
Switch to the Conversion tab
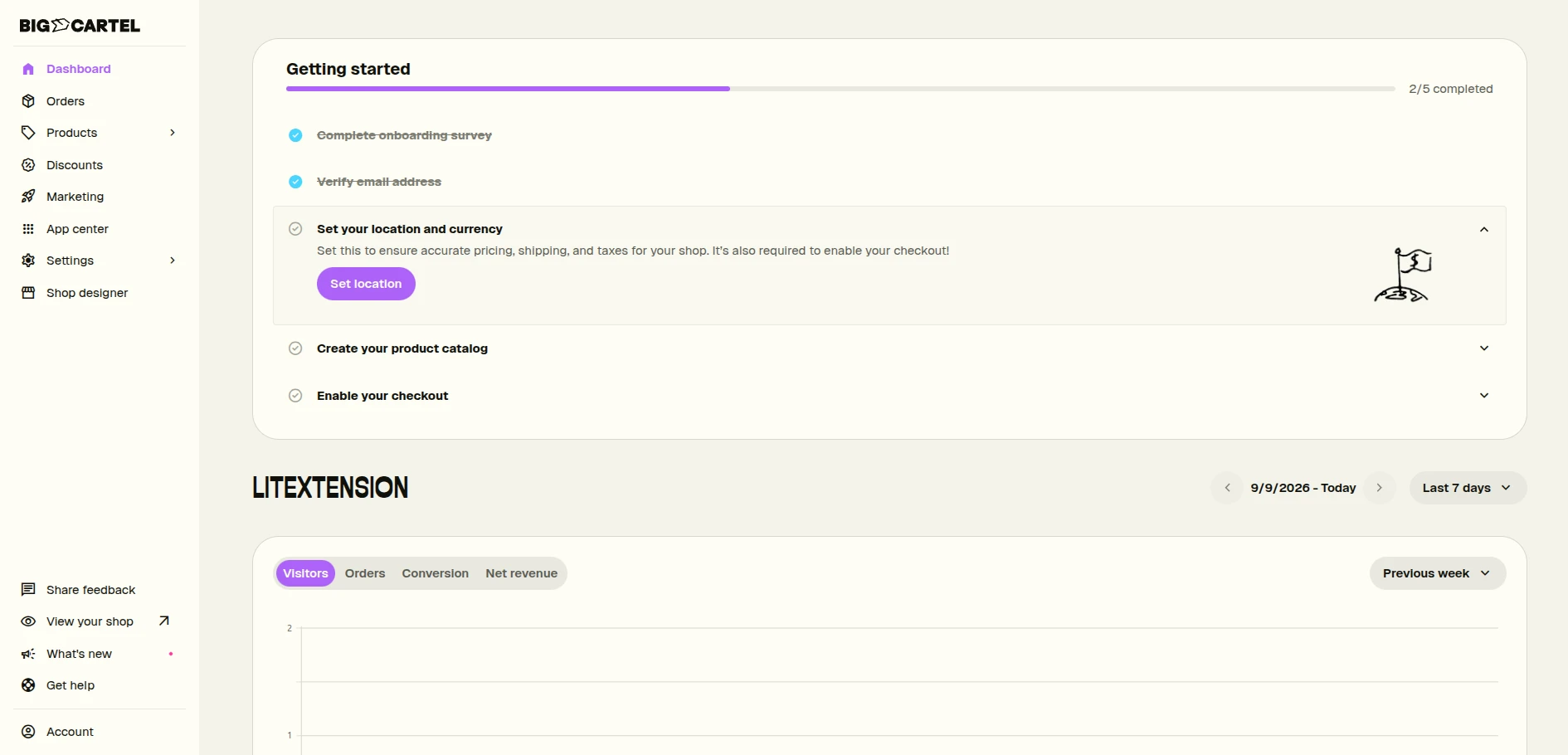click(436, 573)
